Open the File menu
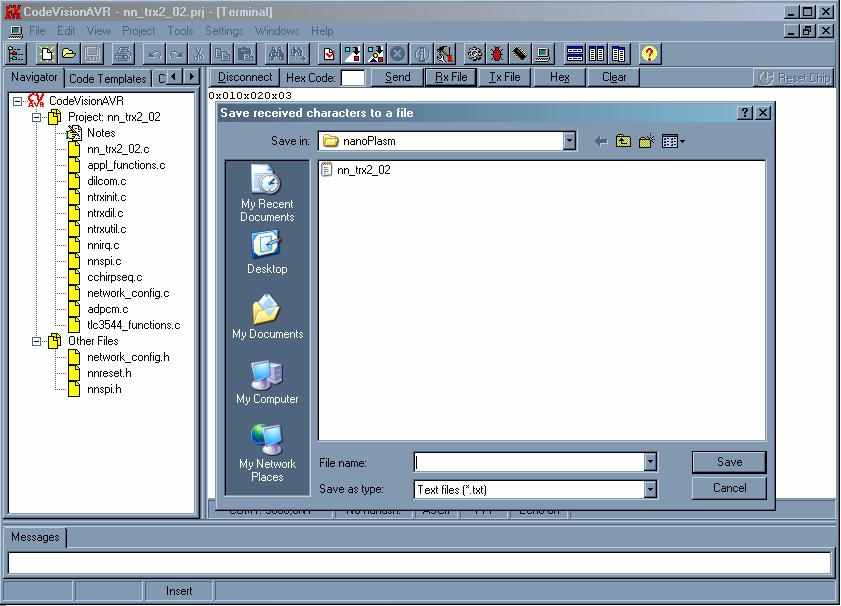The image size is (841, 606). coord(37,31)
